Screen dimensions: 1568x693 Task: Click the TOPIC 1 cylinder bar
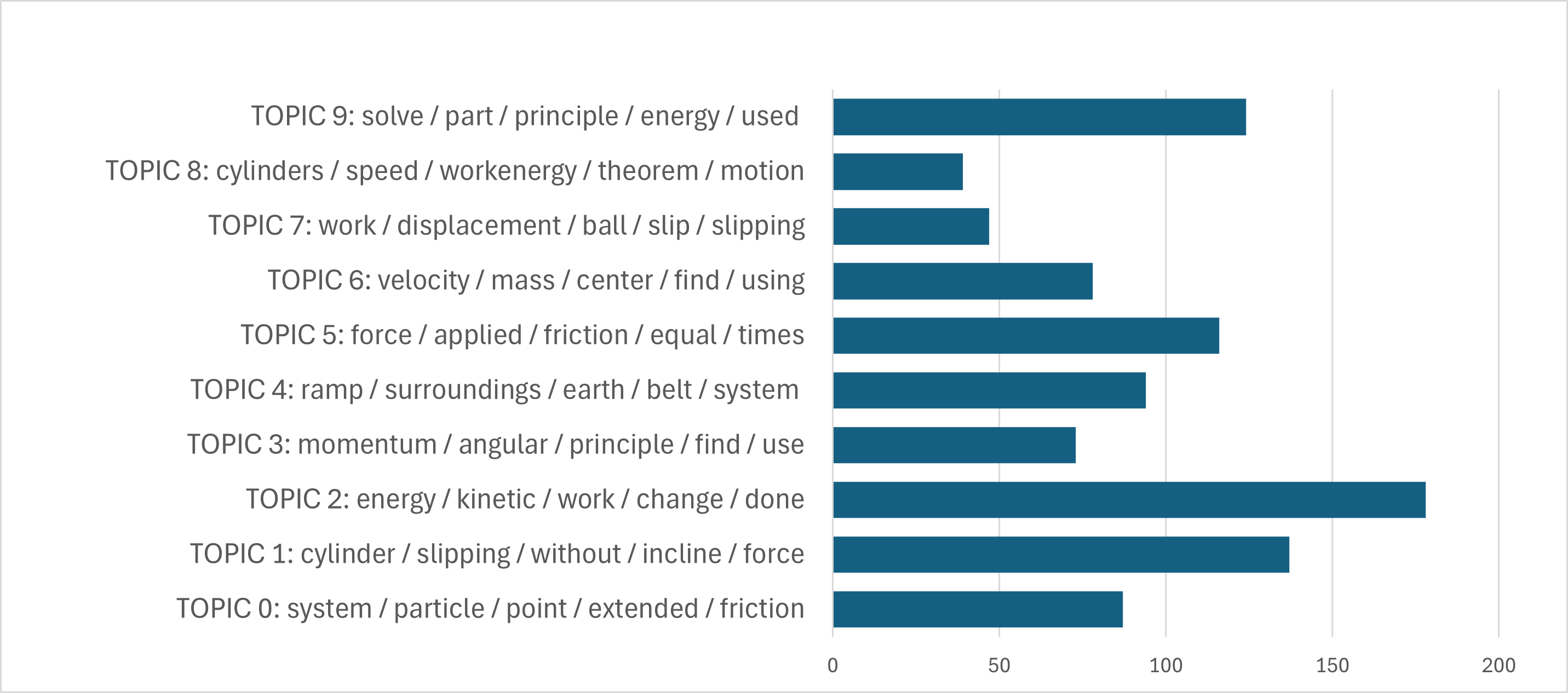coord(1061,555)
